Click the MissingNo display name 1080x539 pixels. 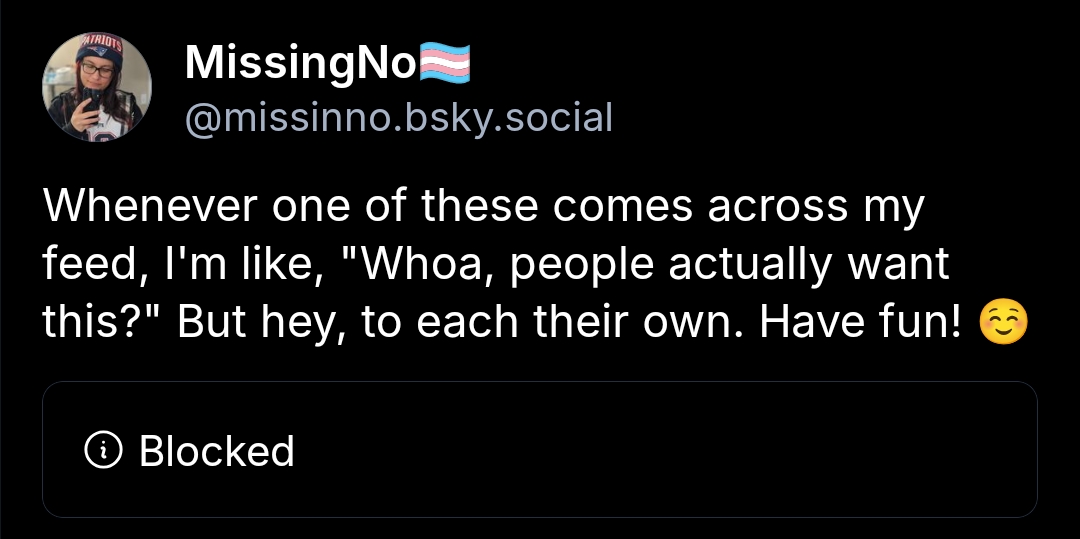point(300,66)
